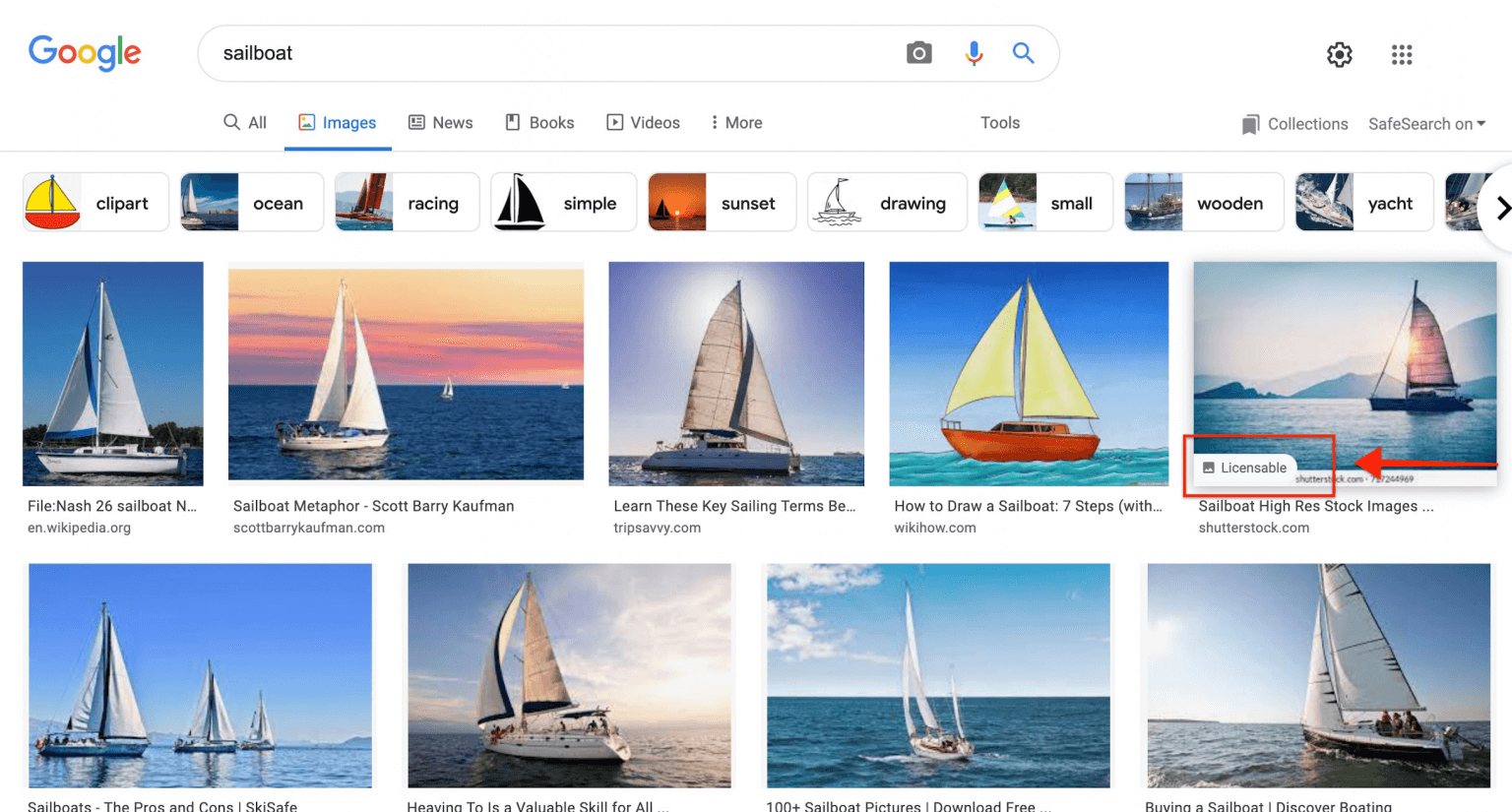1512x812 pixels.
Task: Click the Tools button
Action: click(999, 122)
